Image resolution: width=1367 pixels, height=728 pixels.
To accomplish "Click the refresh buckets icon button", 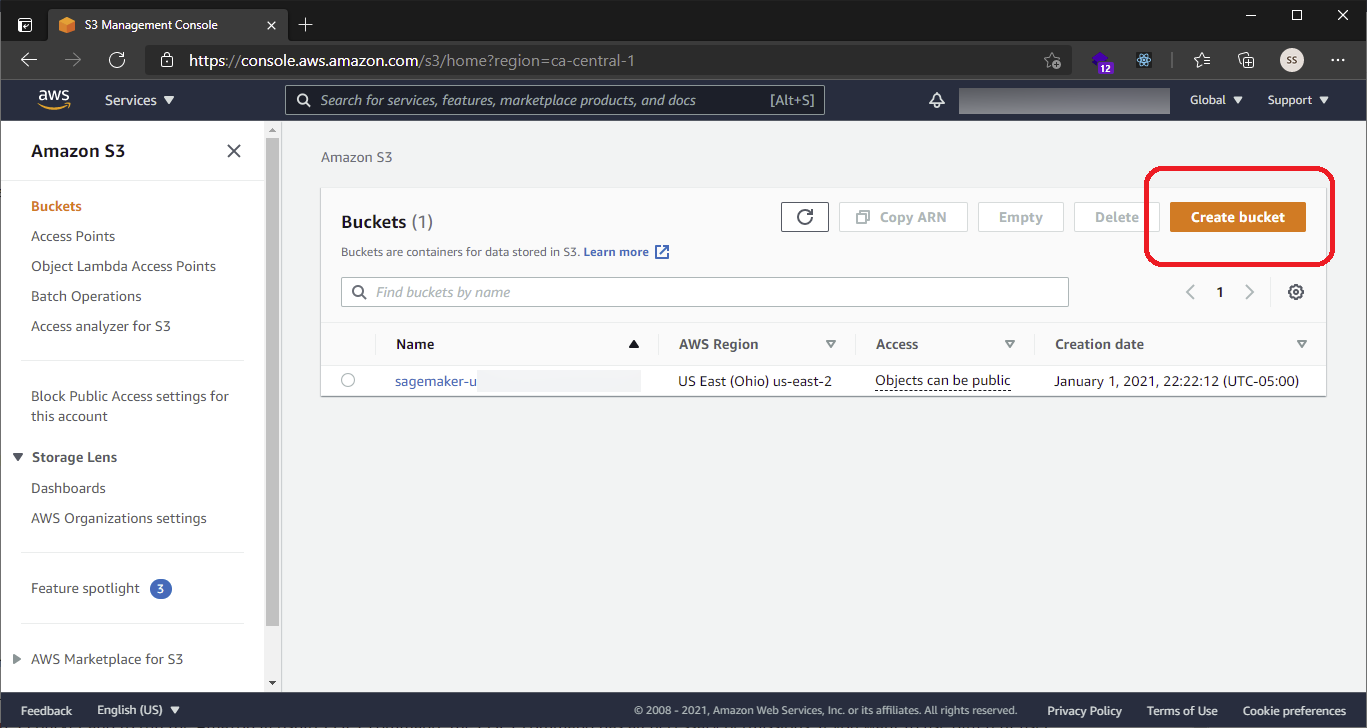I will pyautogui.click(x=804, y=217).
